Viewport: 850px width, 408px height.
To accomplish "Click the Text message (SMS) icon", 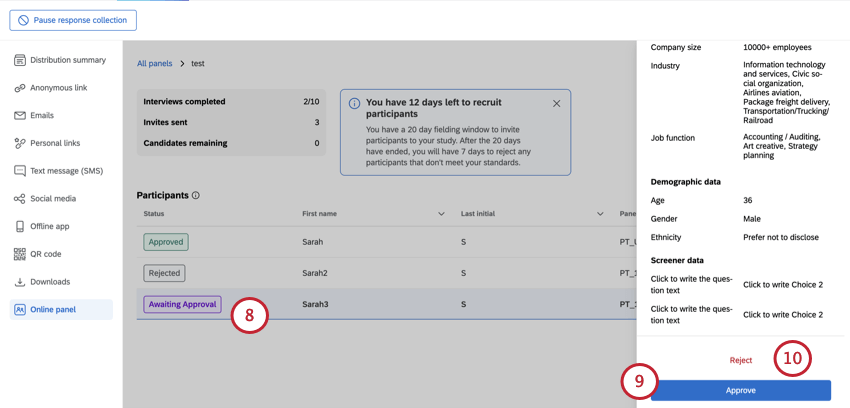I will click(x=20, y=171).
